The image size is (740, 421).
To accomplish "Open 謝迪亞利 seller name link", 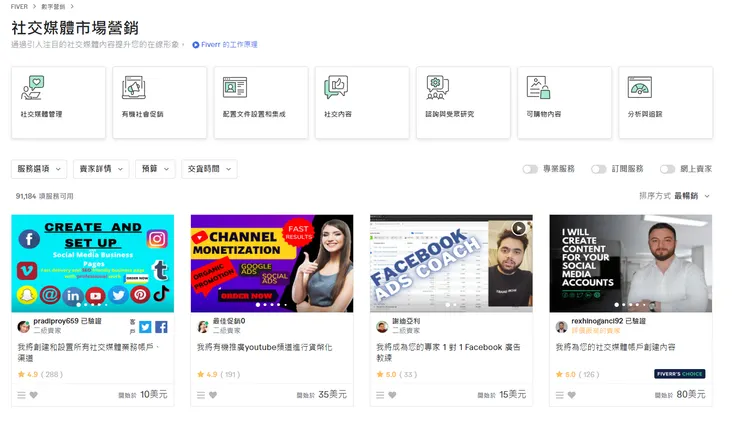I will pos(406,321).
